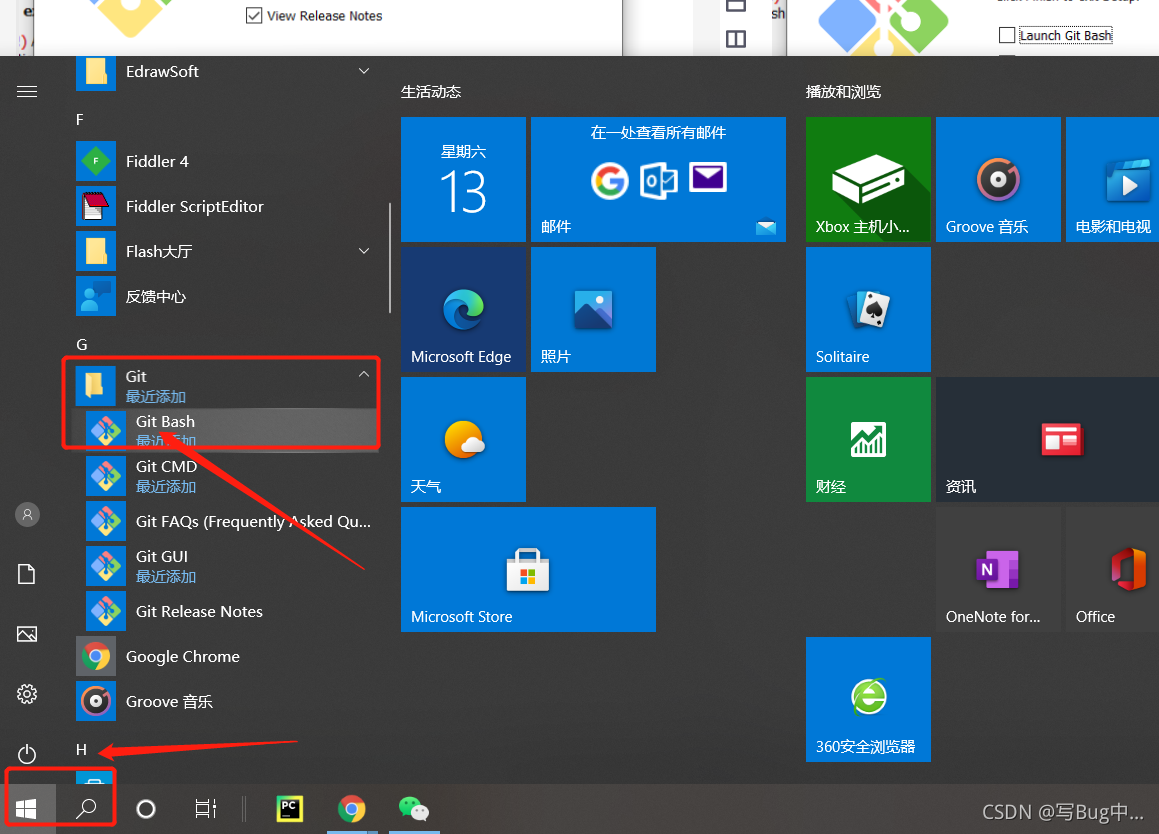The image size is (1159, 834).
Task: Open the 天气 weather tile
Action: point(463,439)
